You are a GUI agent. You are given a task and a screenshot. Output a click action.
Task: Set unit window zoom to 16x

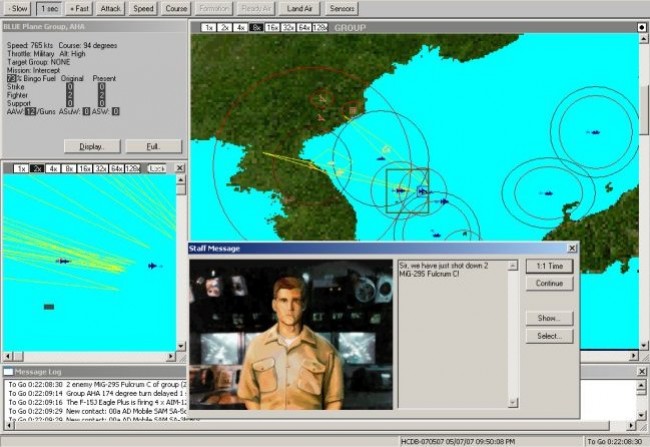(85, 168)
